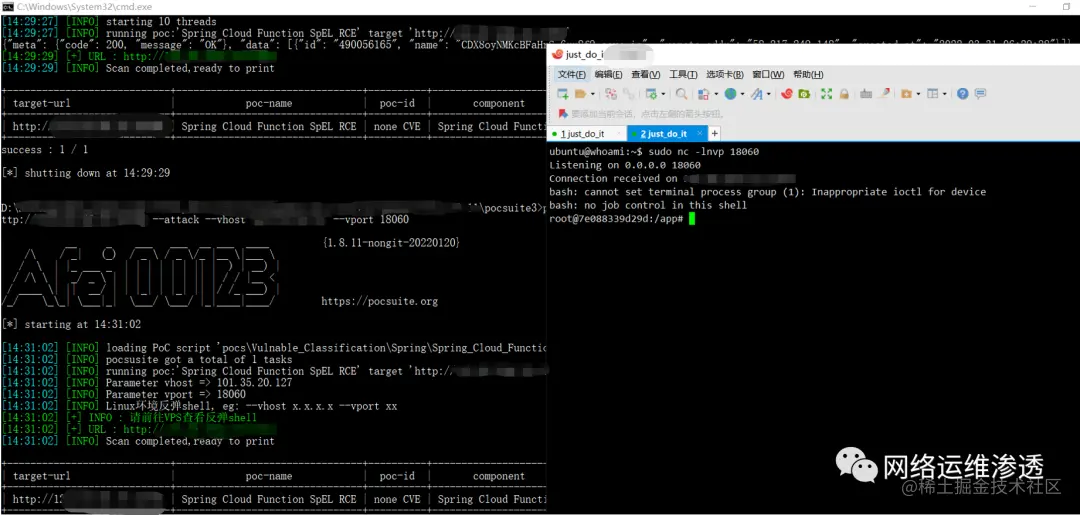Click '[*] starting at 14:31:02' line
Image resolution: width=1080 pixels, height=515 pixels.
click(71, 324)
